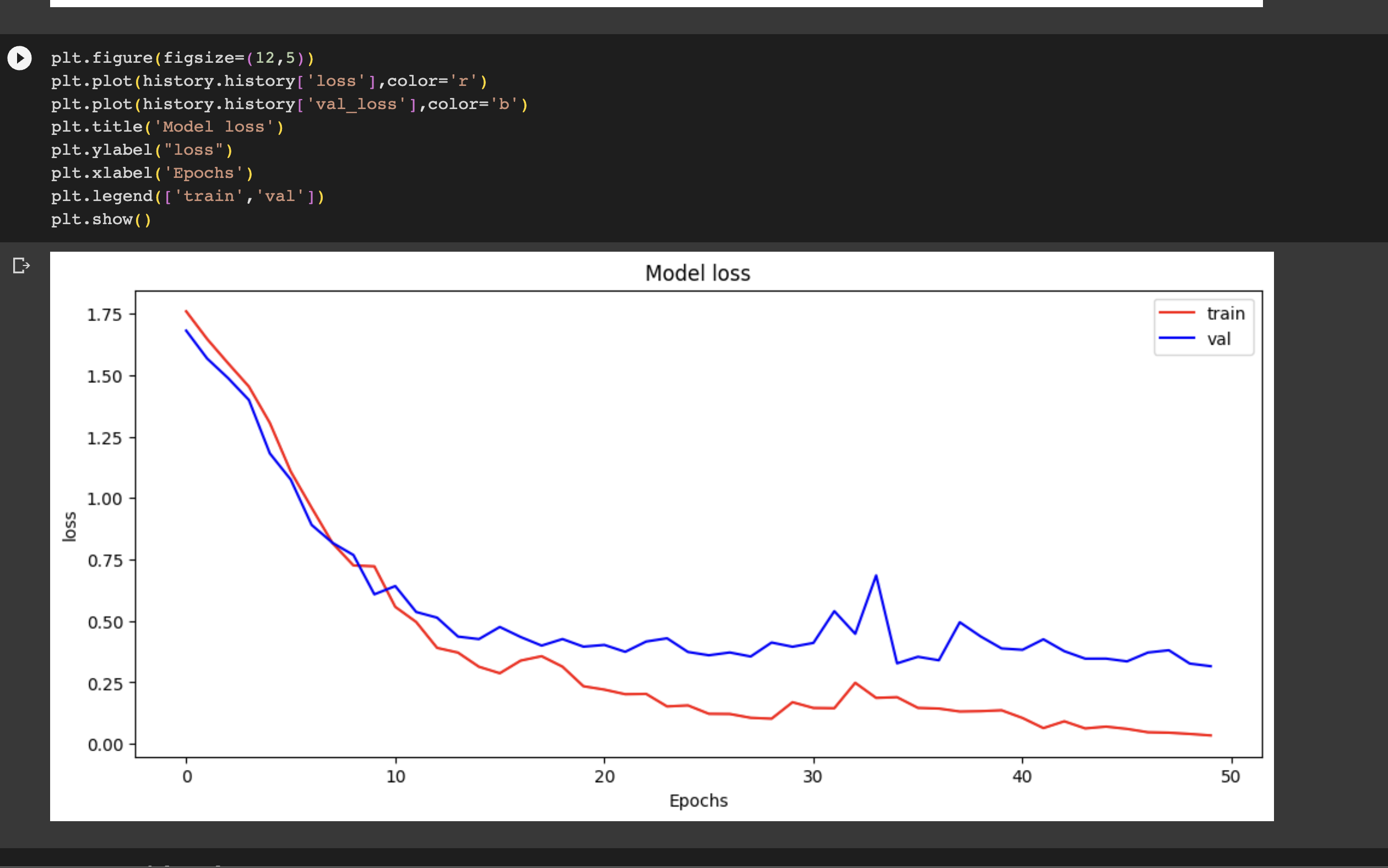
Task: Click the 'train' legend label
Action: [x=1226, y=313]
